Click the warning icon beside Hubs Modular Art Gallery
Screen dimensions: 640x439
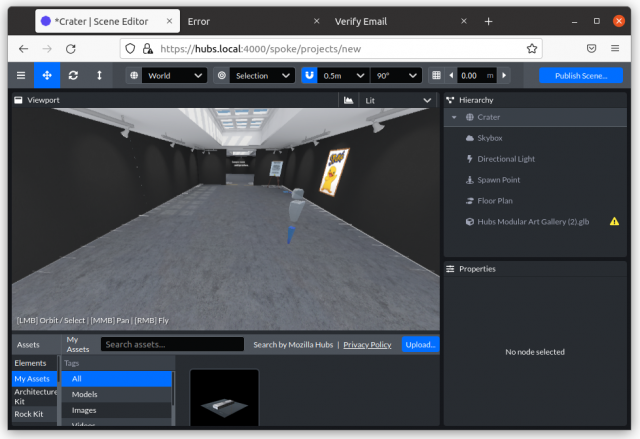coord(614,222)
